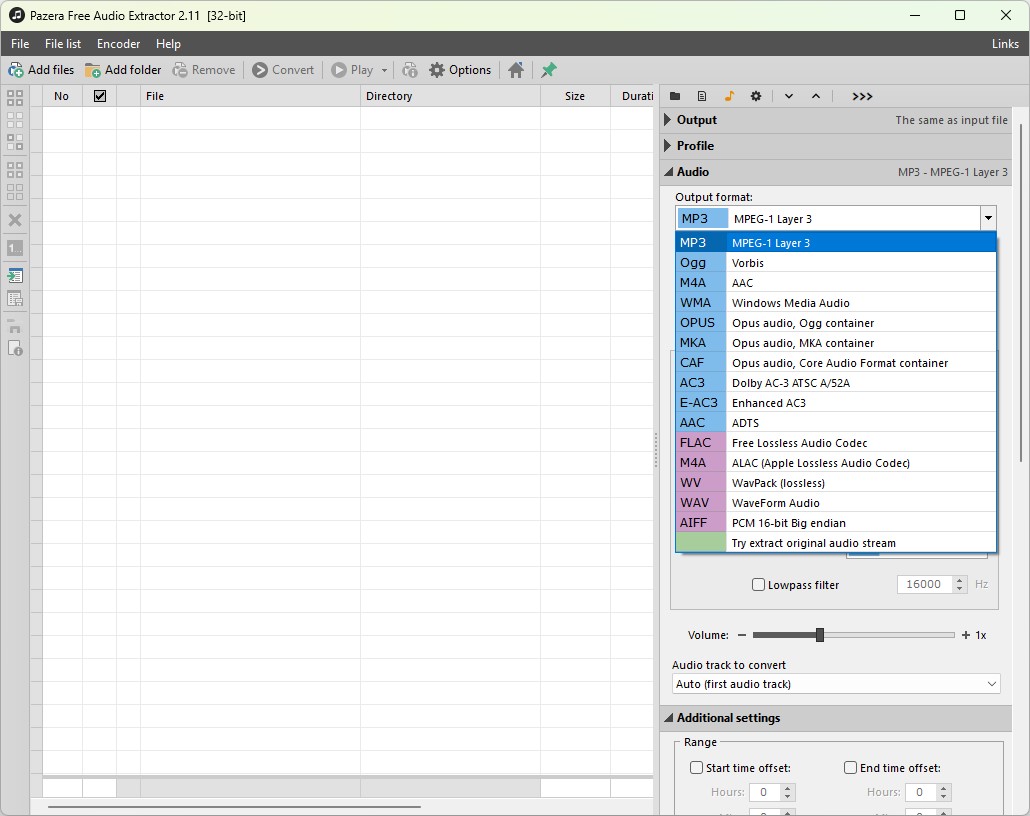
Task: Select MKA Opus audio format option
Action: 836,343
